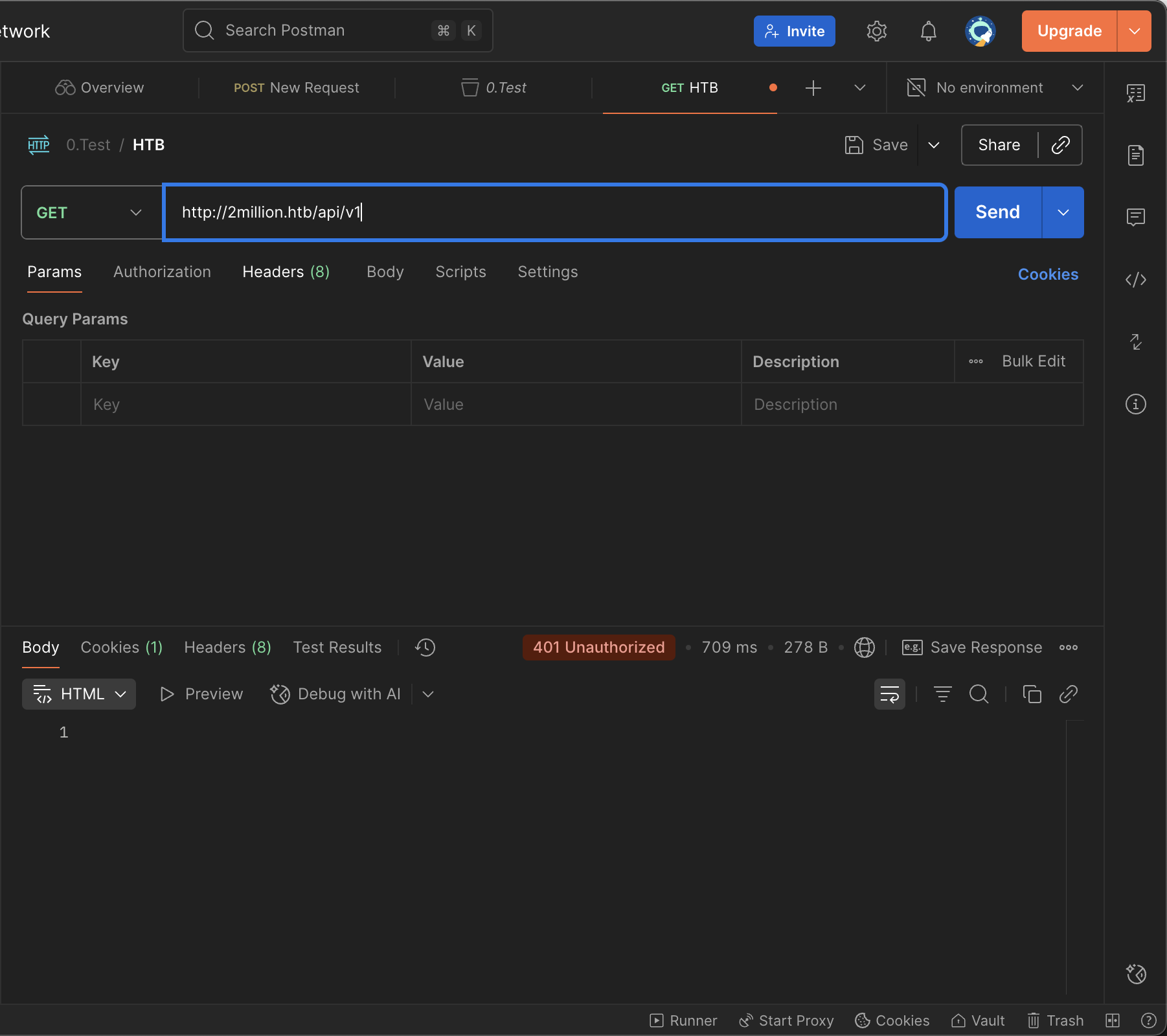Search within the response body
This screenshot has width=1167, height=1036.
click(x=979, y=694)
